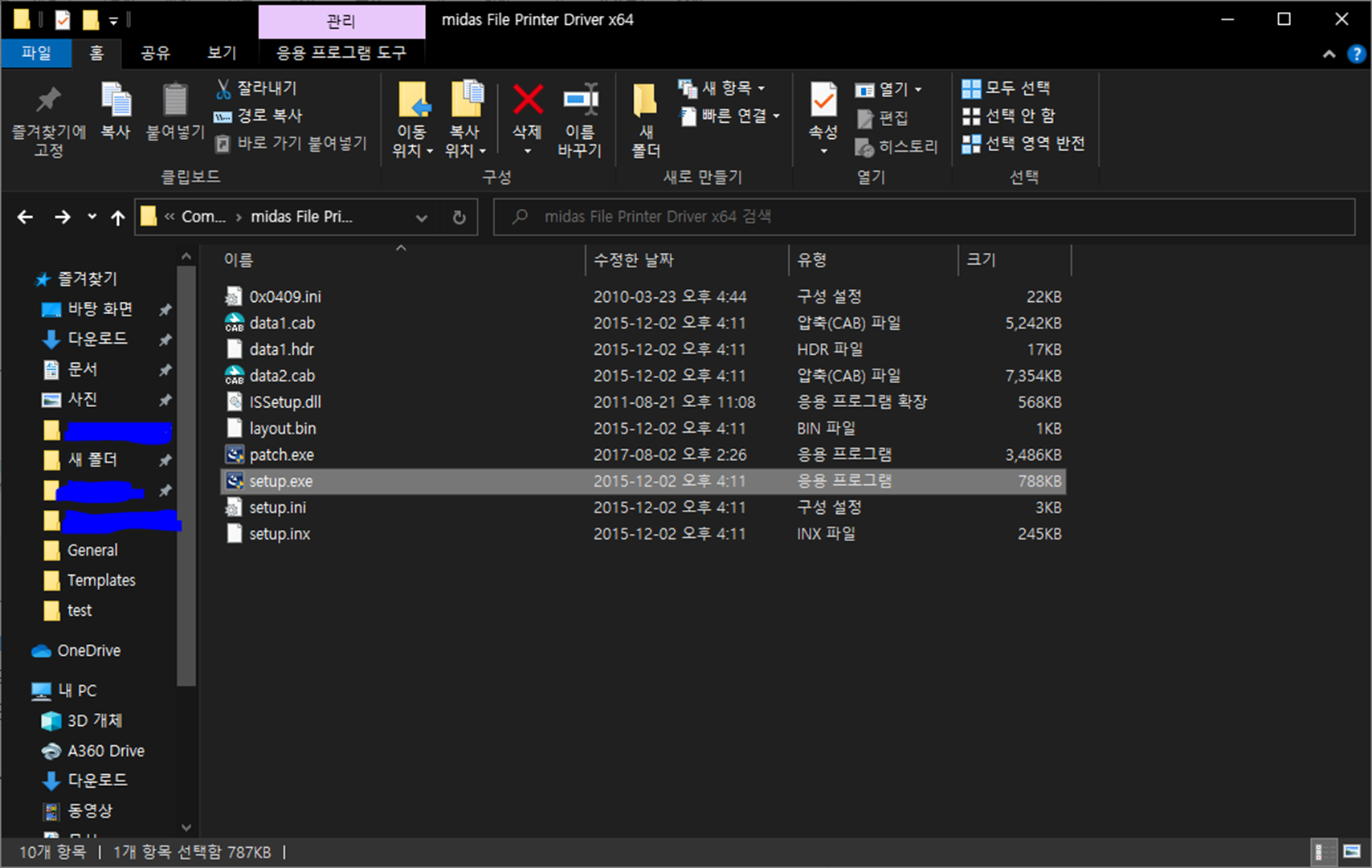The height and width of the screenshot is (868, 1372).
Task: Open the 파일 (File) menu tab
Action: pos(36,53)
